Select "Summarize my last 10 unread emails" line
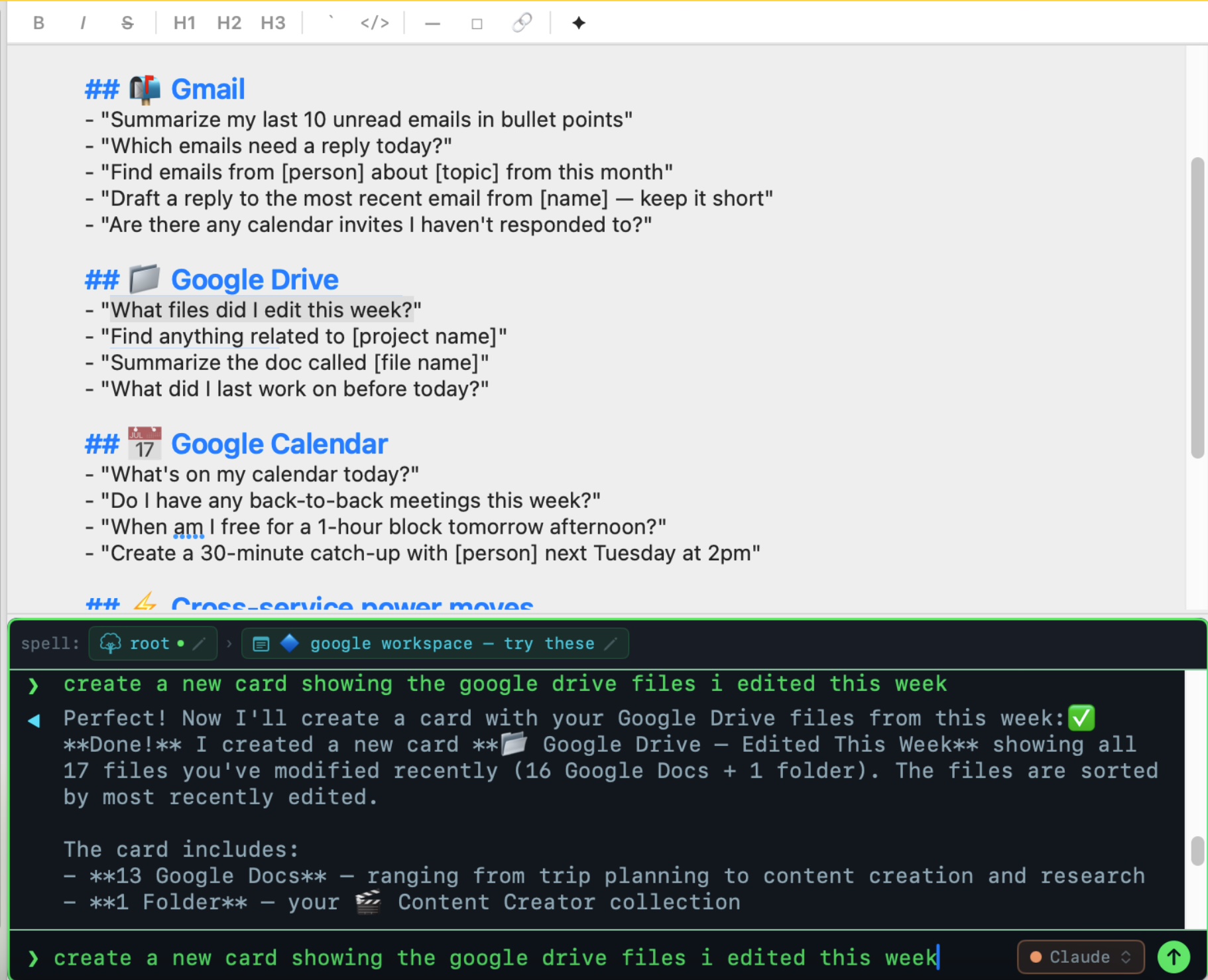 pos(359,119)
